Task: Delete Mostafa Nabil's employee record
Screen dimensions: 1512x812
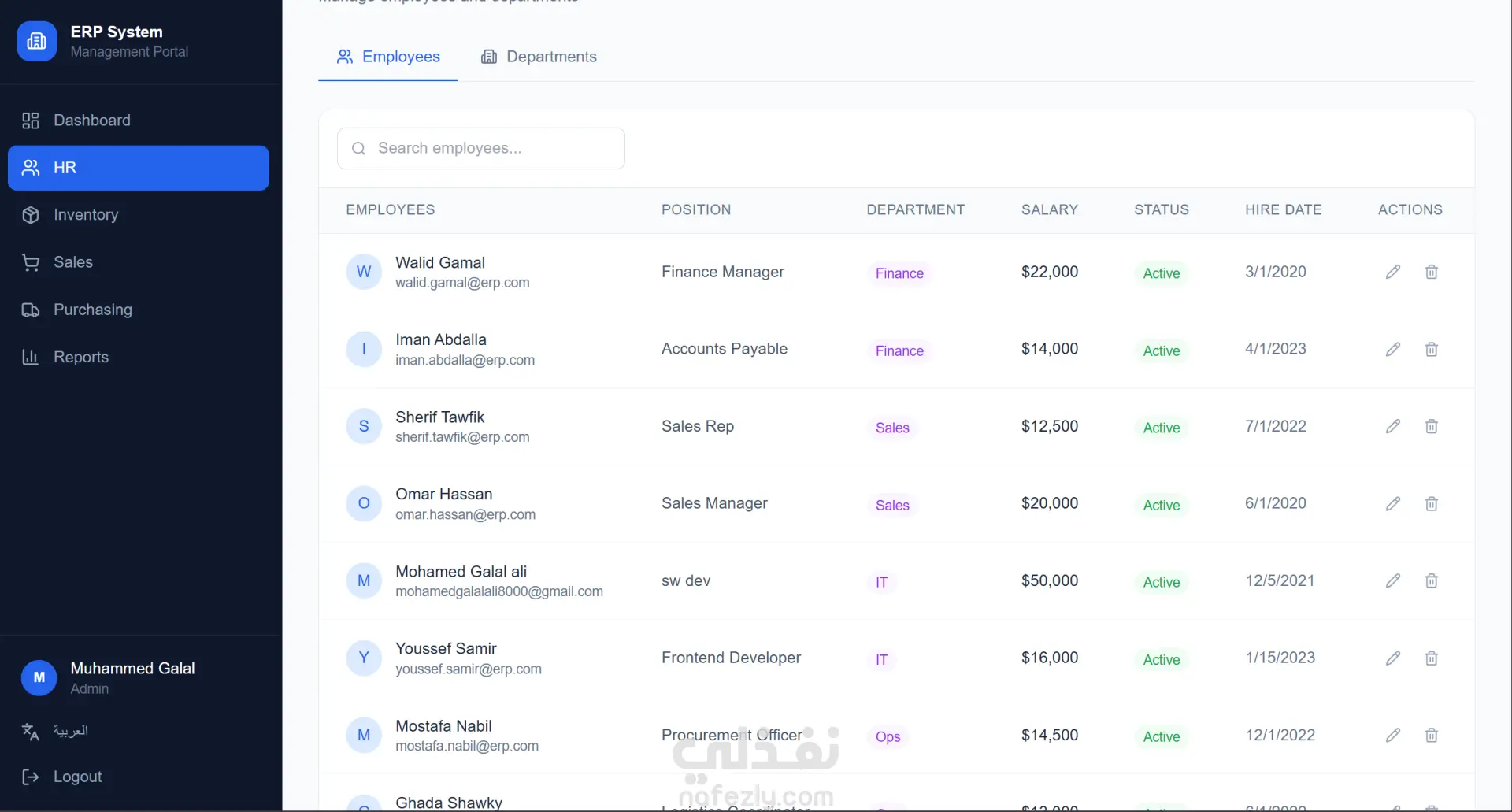Action: [x=1432, y=735]
